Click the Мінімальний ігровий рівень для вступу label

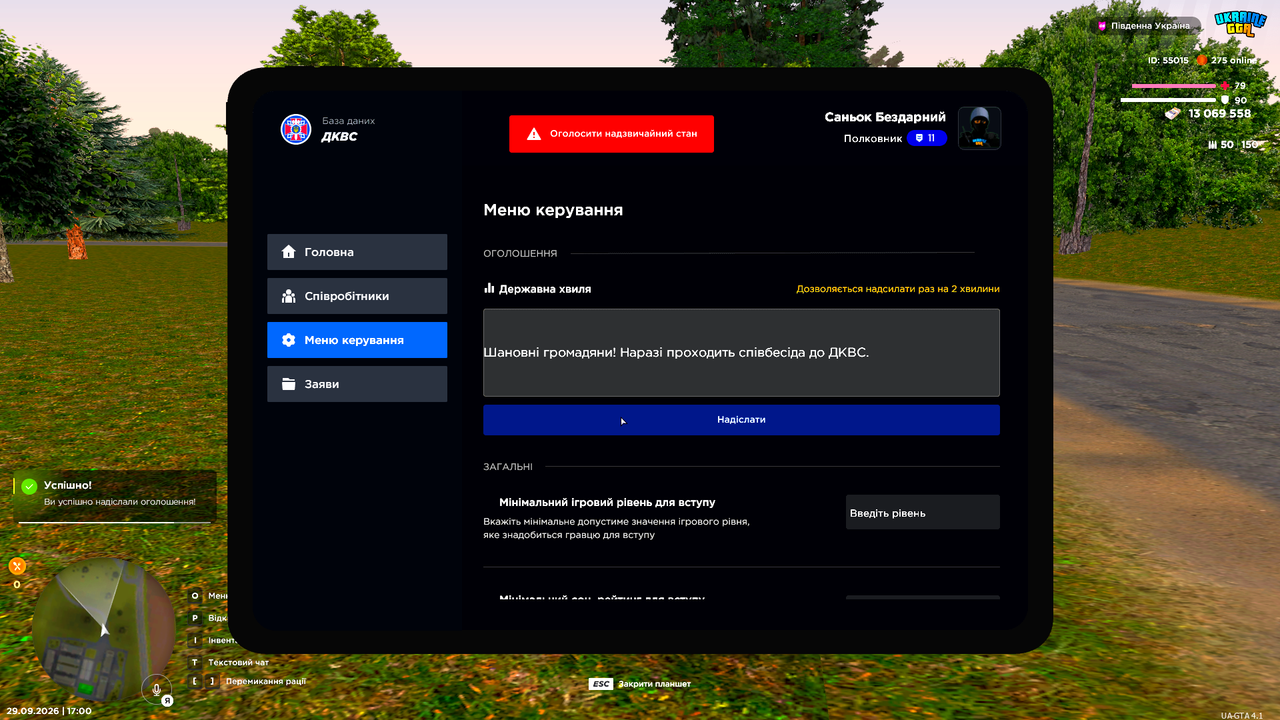point(607,502)
